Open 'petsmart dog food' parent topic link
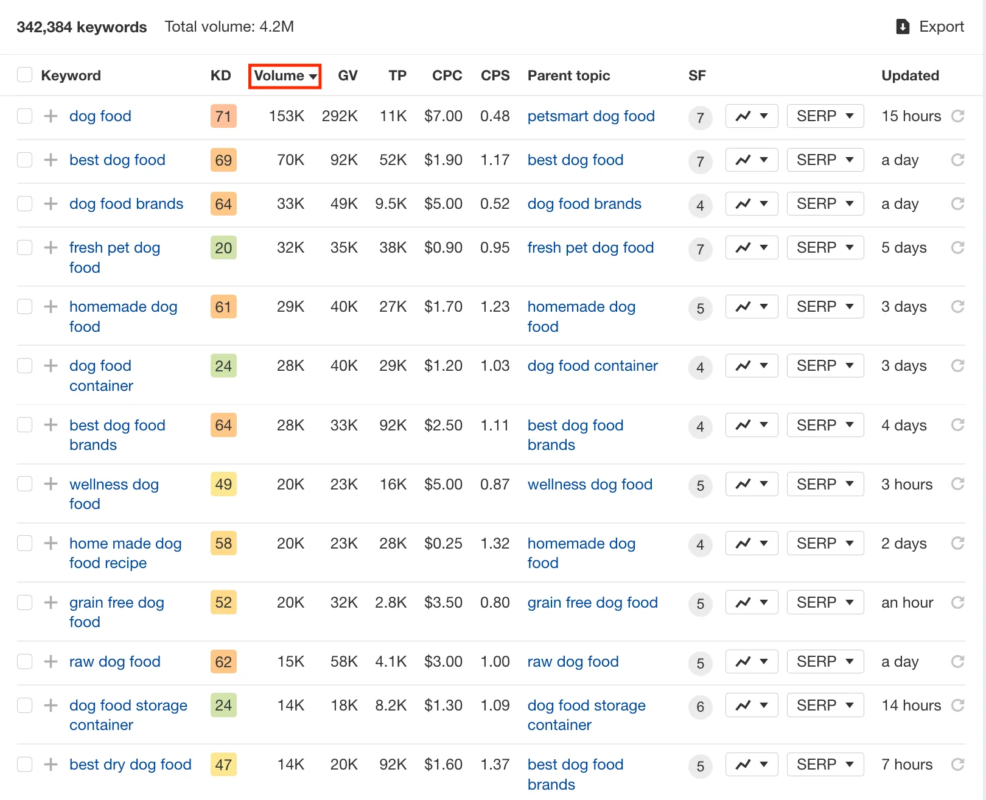 click(x=591, y=116)
